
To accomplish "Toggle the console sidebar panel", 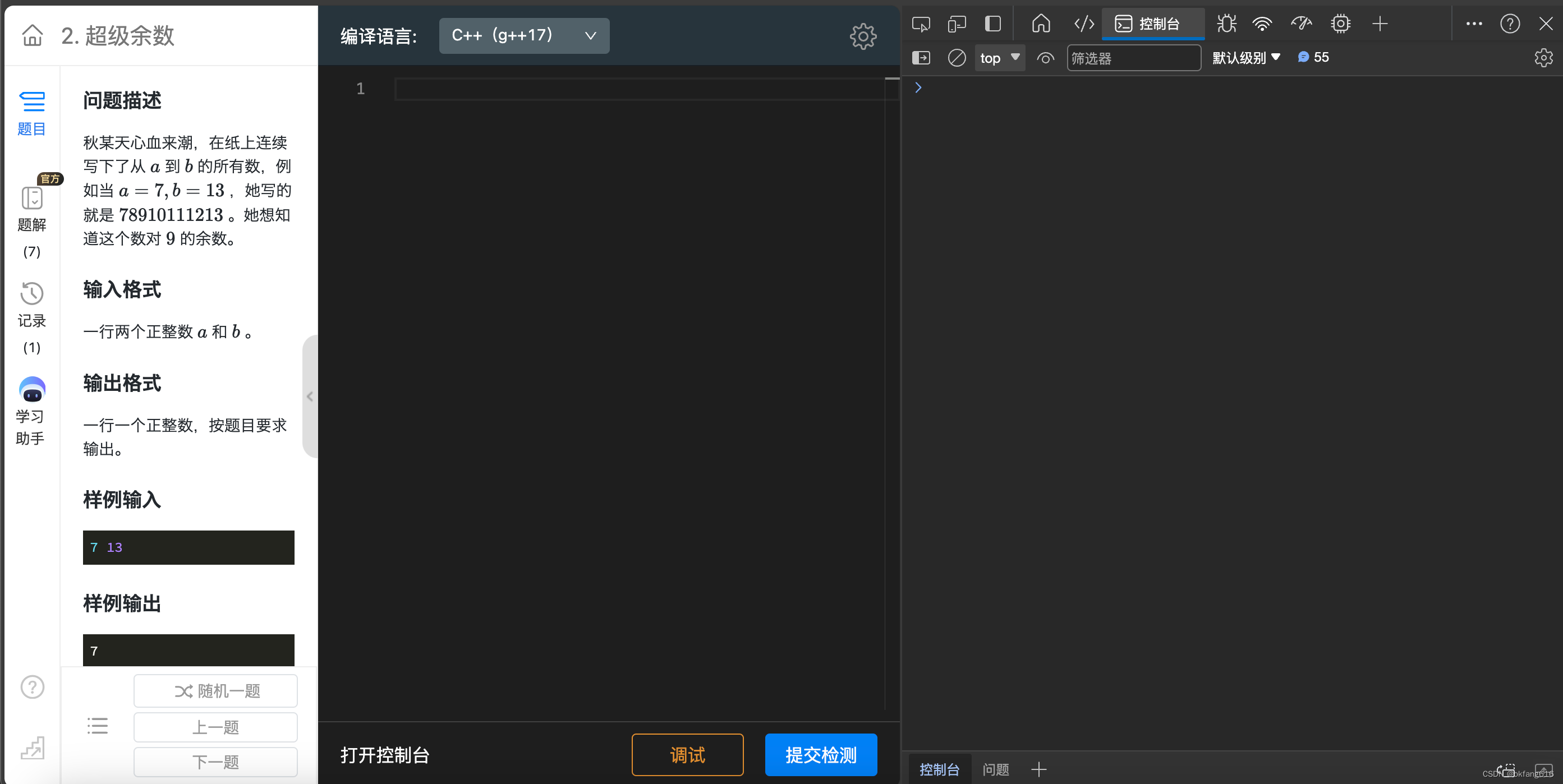I will coord(921,58).
